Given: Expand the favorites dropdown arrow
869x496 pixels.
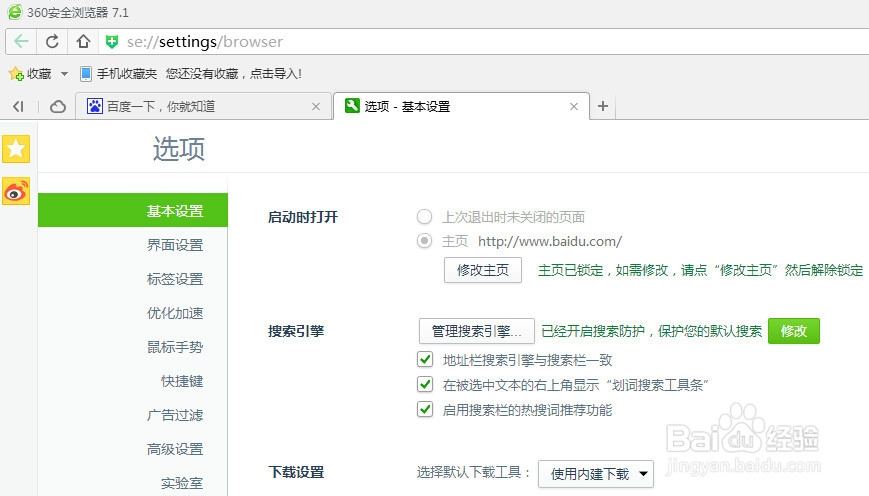Looking at the screenshot, I should coord(64,74).
